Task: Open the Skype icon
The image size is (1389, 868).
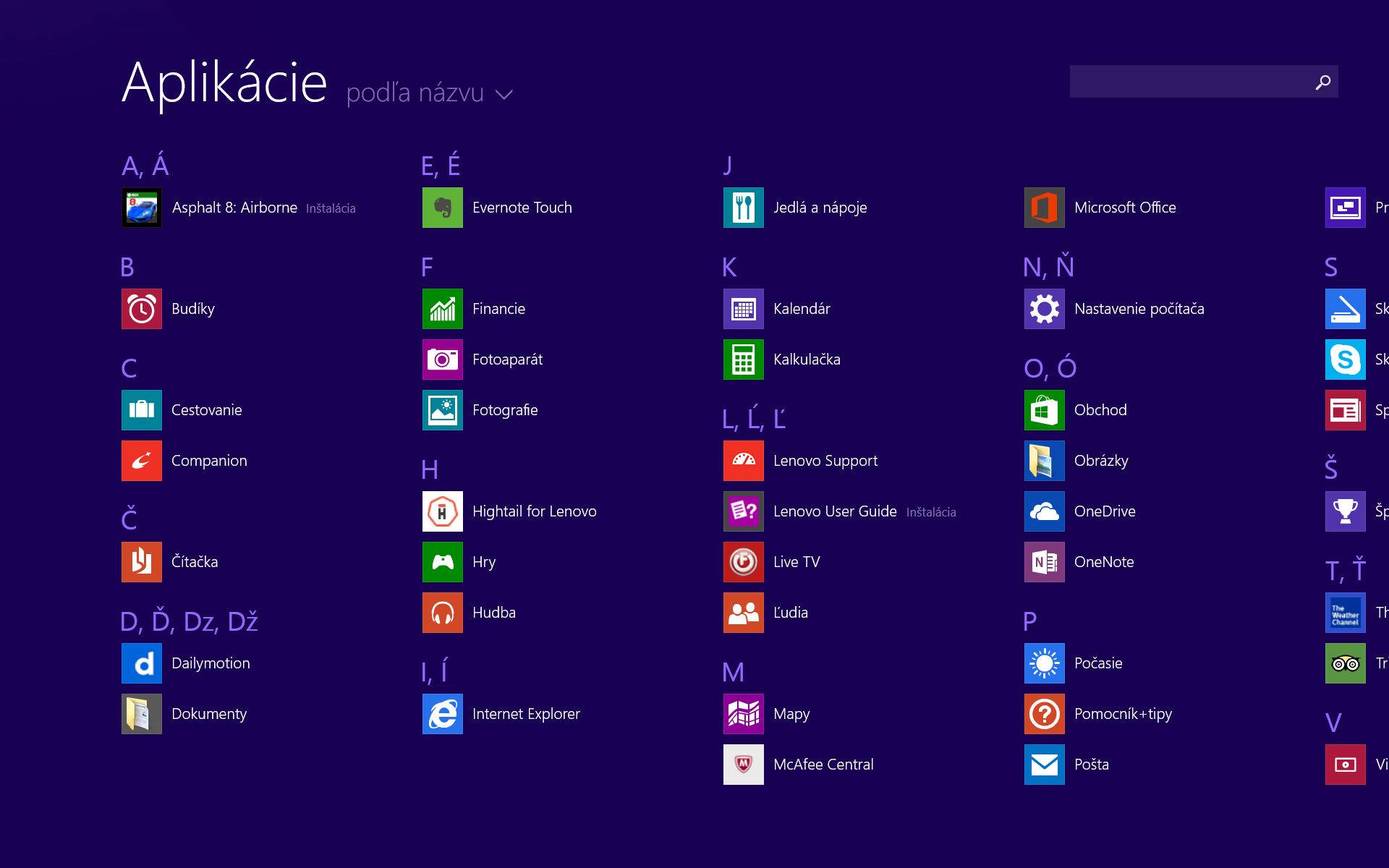Action: [x=1345, y=359]
